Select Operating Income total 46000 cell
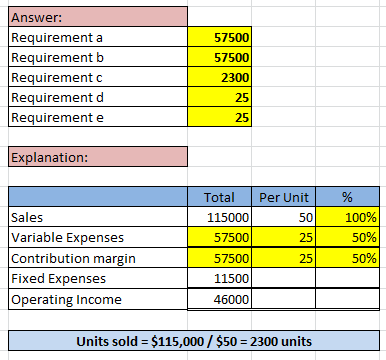 pyautogui.click(x=220, y=299)
